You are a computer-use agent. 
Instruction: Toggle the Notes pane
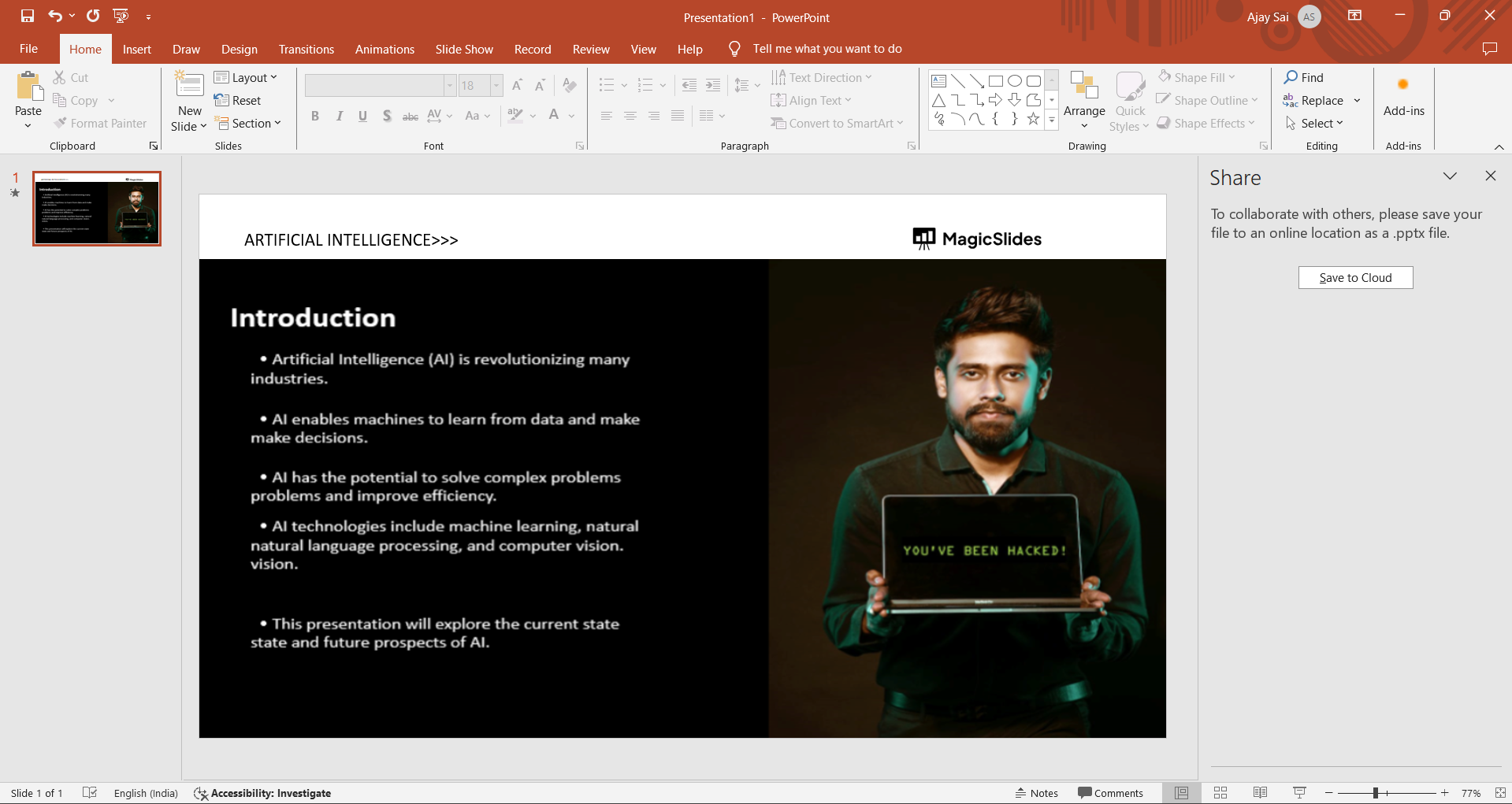click(1036, 793)
